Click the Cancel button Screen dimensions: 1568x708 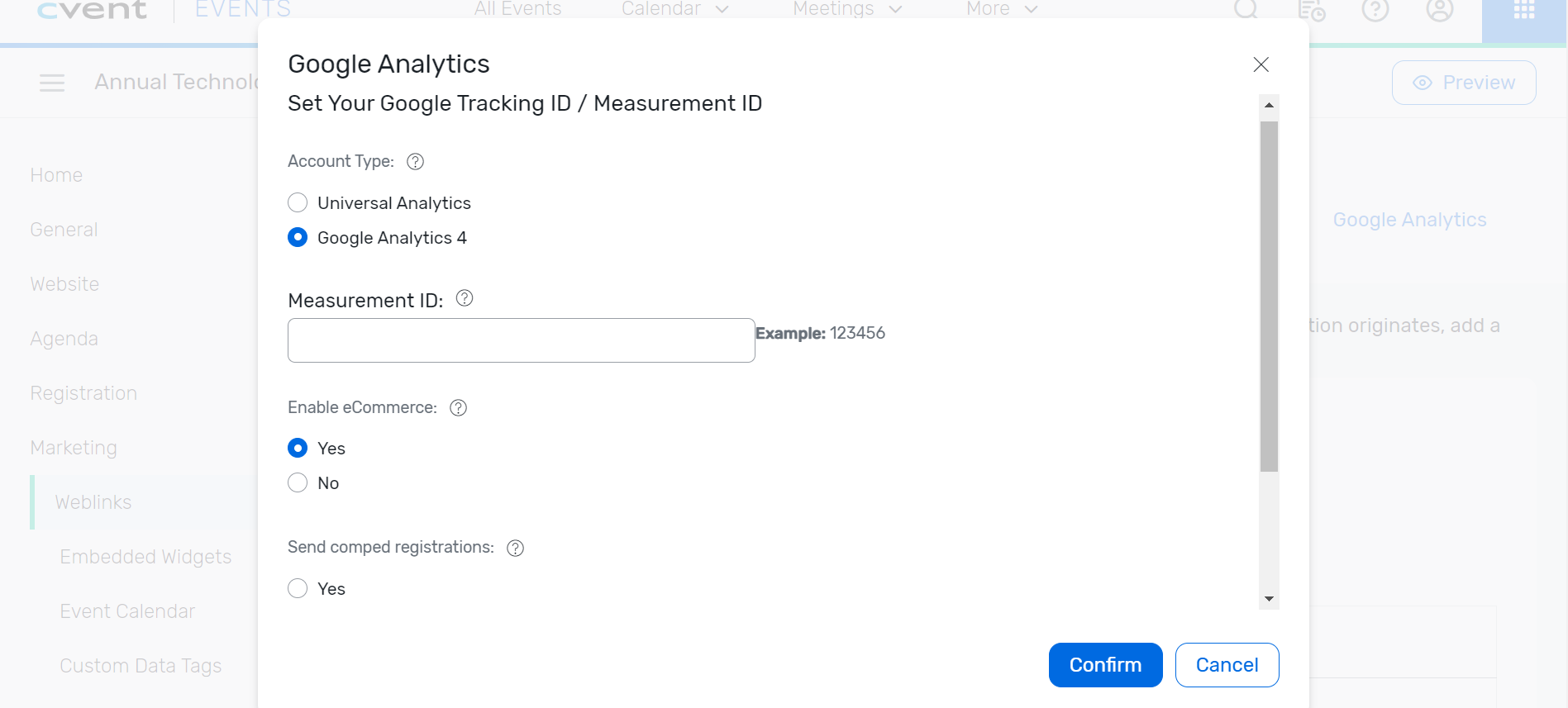tap(1227, 665)
